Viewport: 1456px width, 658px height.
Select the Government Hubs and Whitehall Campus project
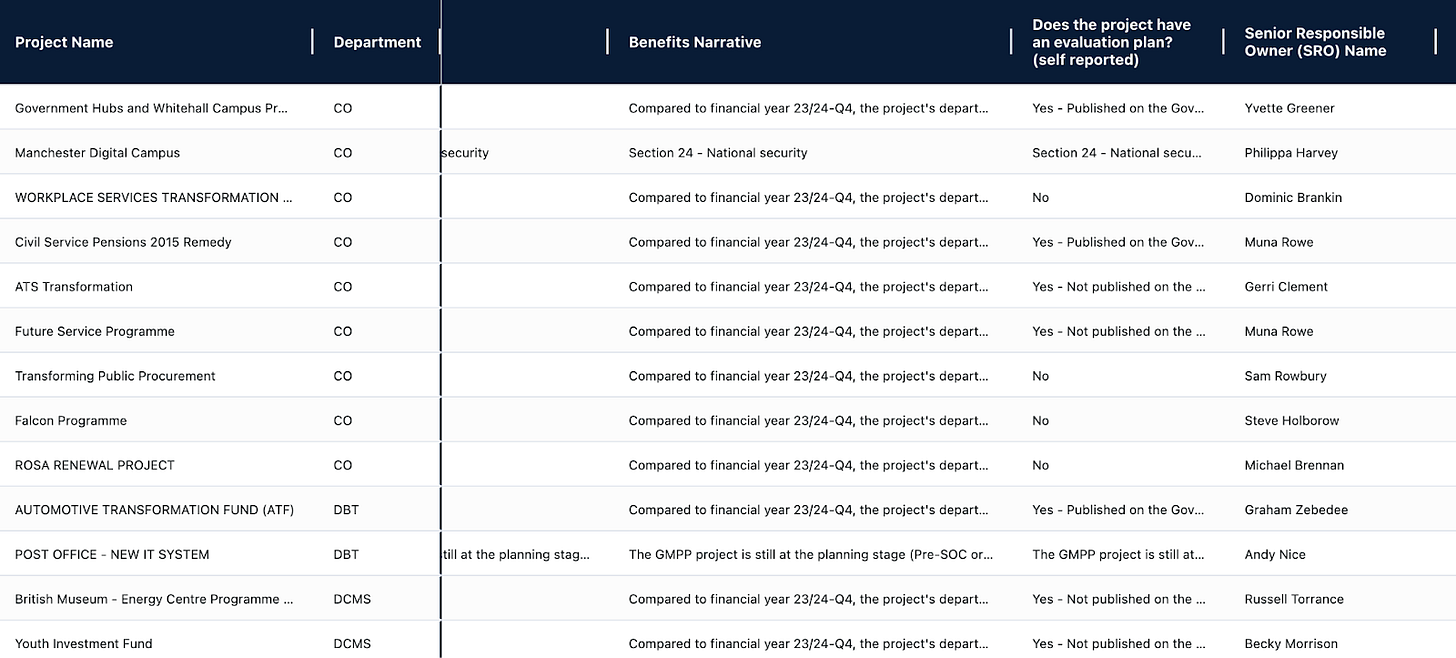click(152, 108)
